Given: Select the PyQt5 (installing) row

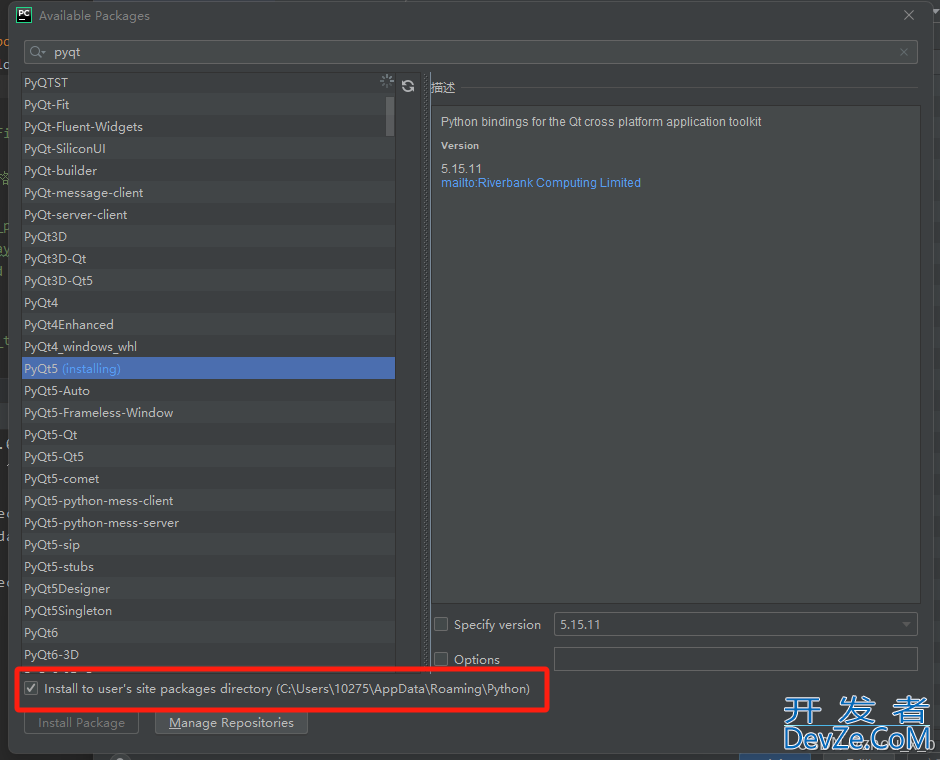Looking at the screenshot, I should pos(208,369).
